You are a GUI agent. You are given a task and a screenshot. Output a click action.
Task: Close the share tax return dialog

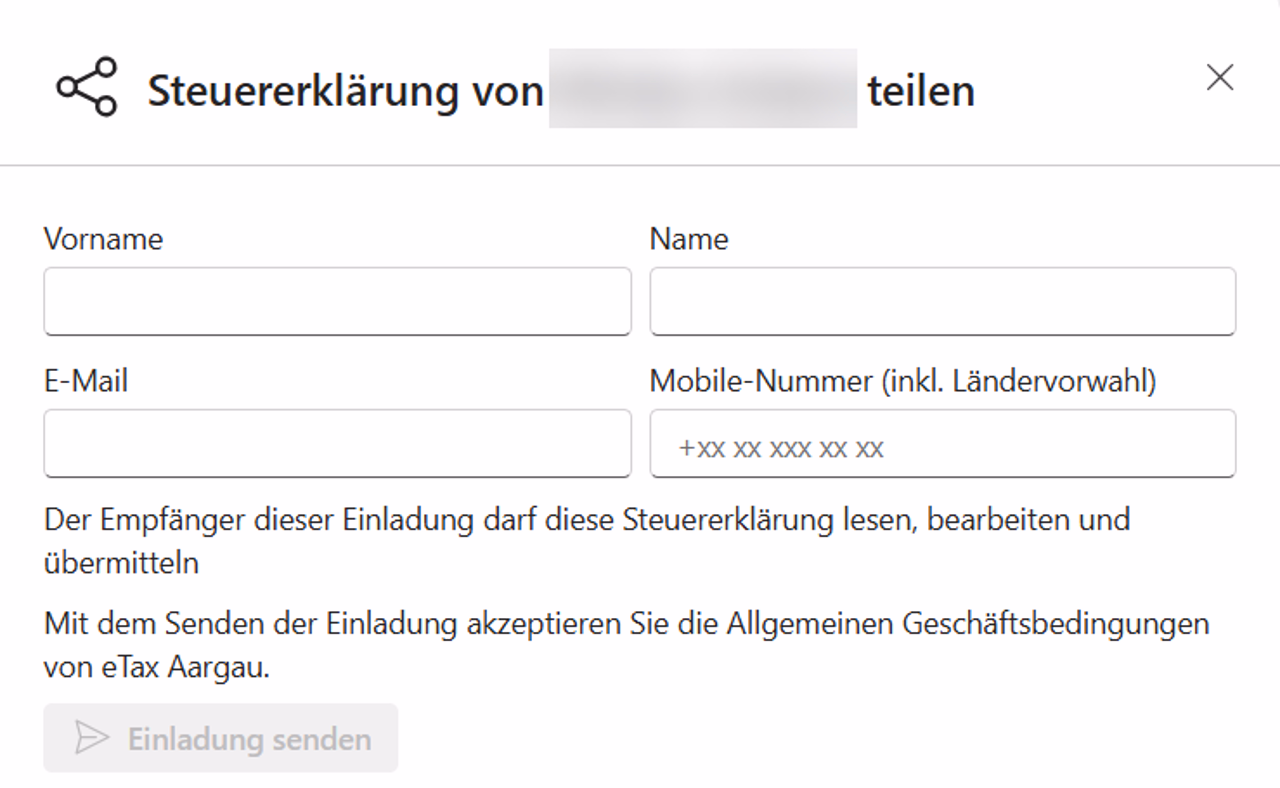[x=1219, y=78]
